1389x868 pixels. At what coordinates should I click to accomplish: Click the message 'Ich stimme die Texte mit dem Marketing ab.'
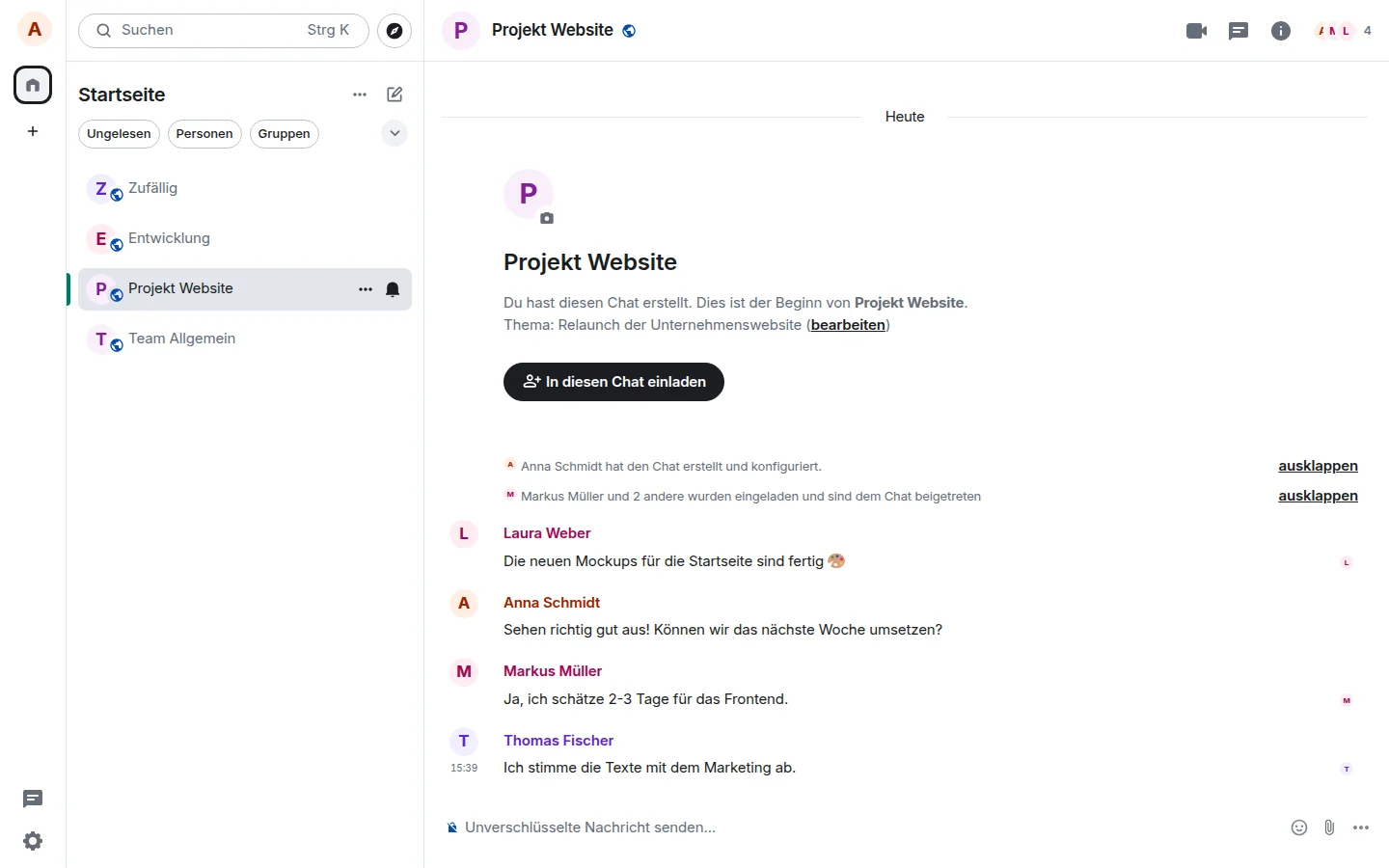click(x=649, y=769)
